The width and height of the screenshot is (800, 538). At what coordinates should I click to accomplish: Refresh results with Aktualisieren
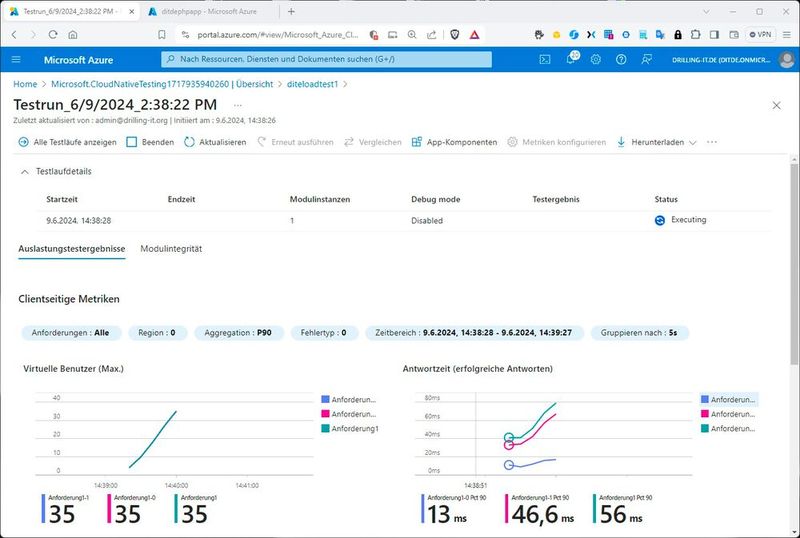215,142
